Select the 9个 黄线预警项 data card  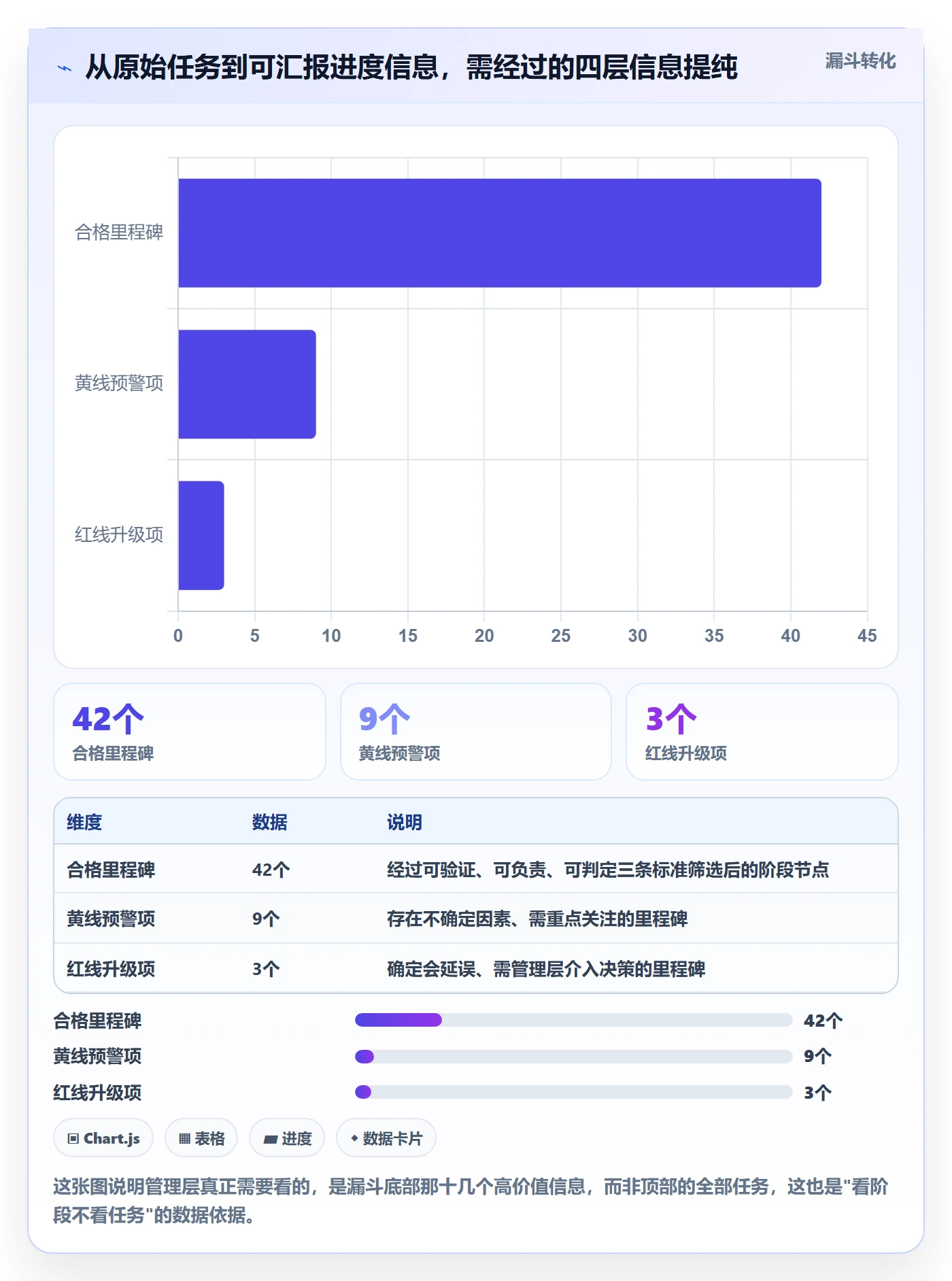pos(476,732)
